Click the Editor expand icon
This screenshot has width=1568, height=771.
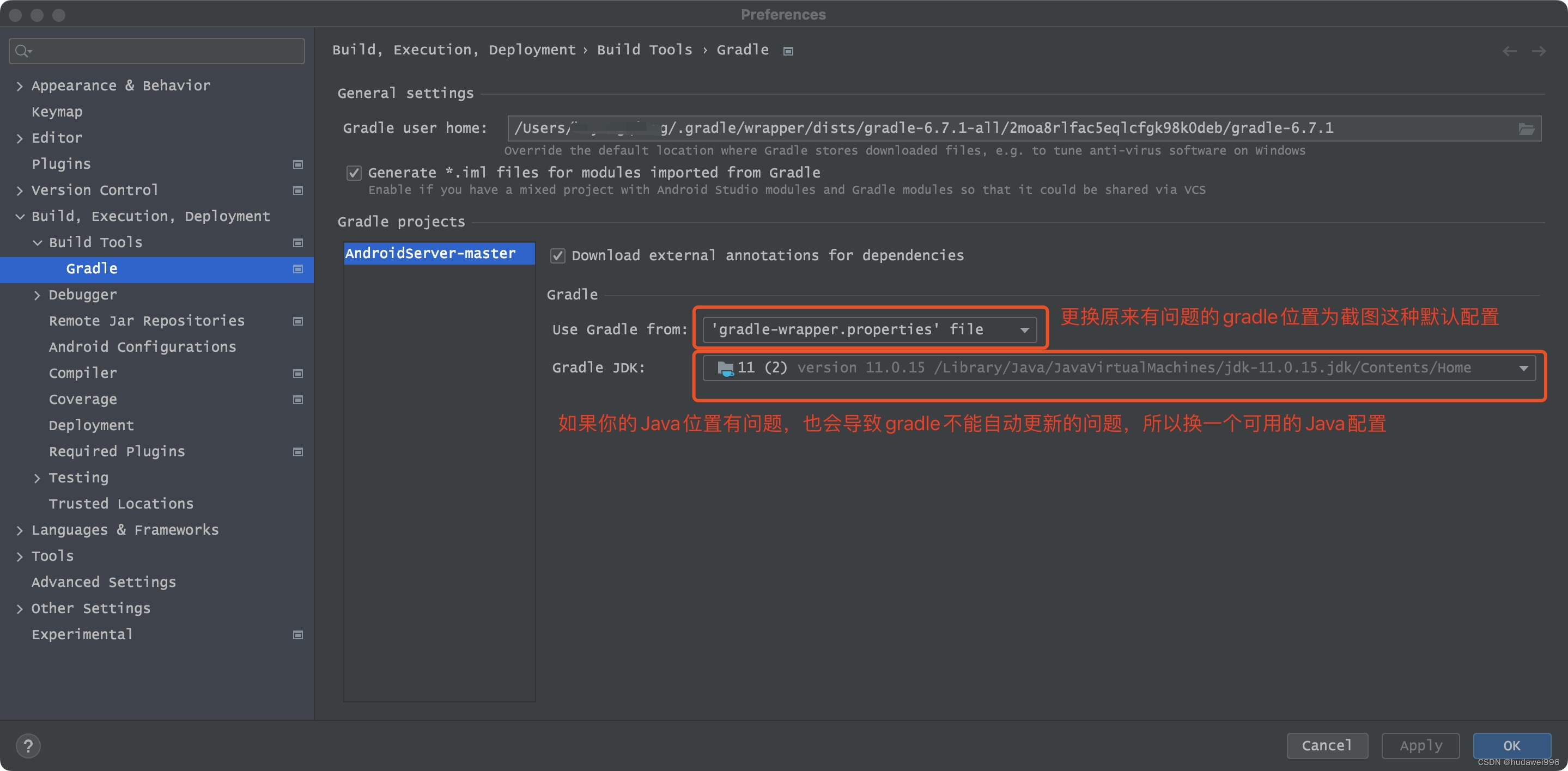click(x=22, y=138)
